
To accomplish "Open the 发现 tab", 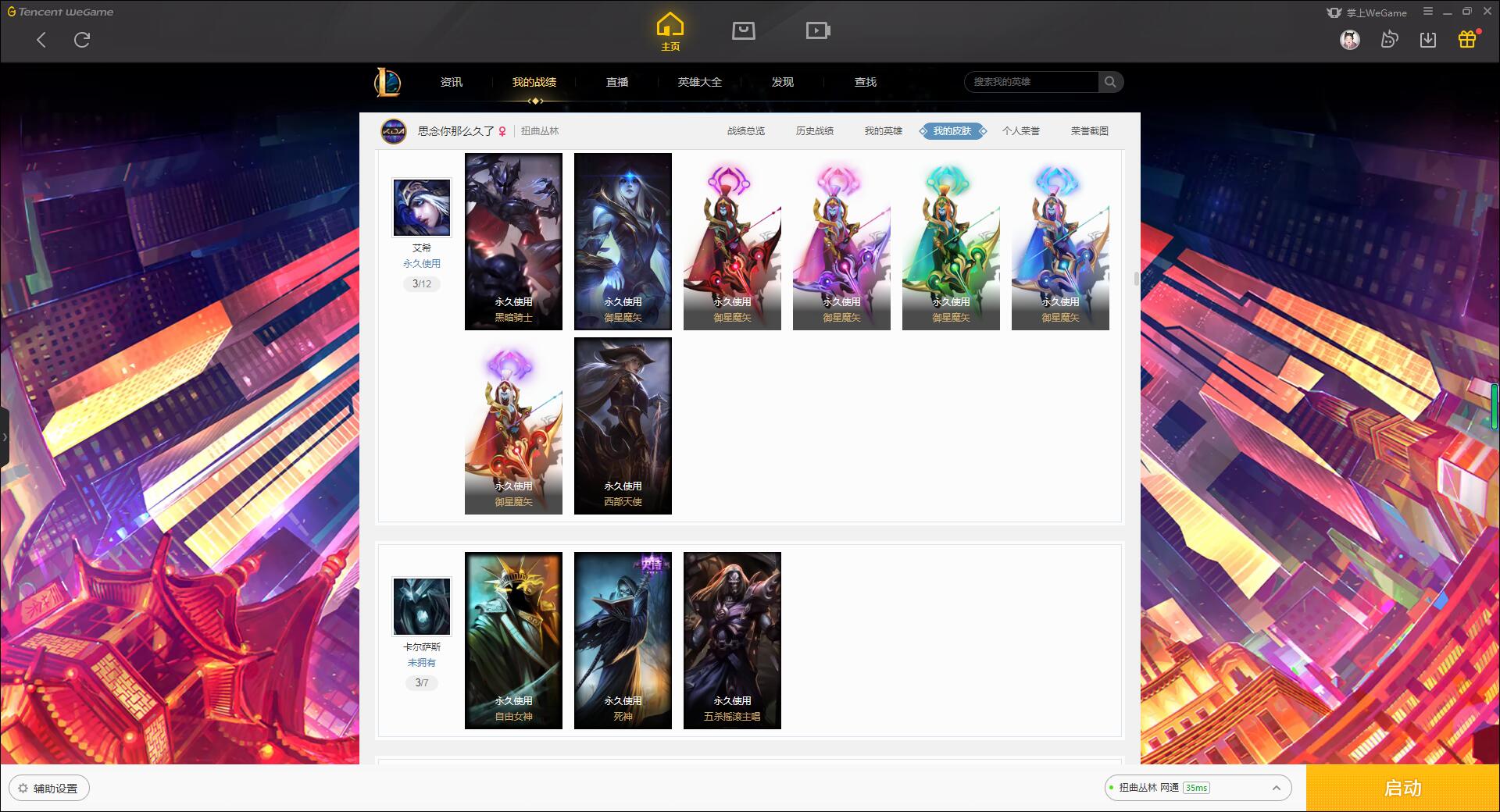I will click(783, 82).
